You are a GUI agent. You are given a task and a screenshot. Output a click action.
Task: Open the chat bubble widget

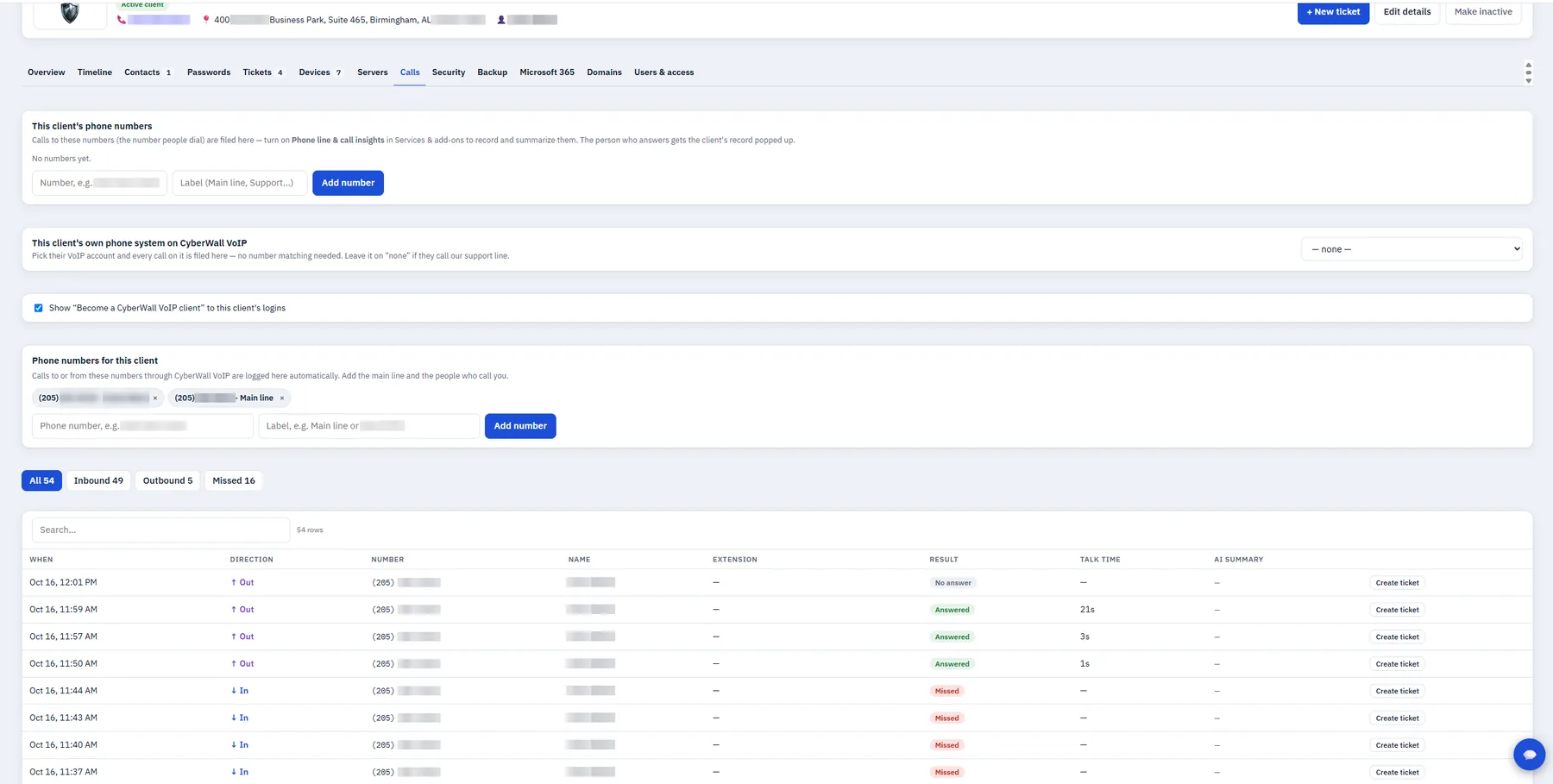[1529, 755]
